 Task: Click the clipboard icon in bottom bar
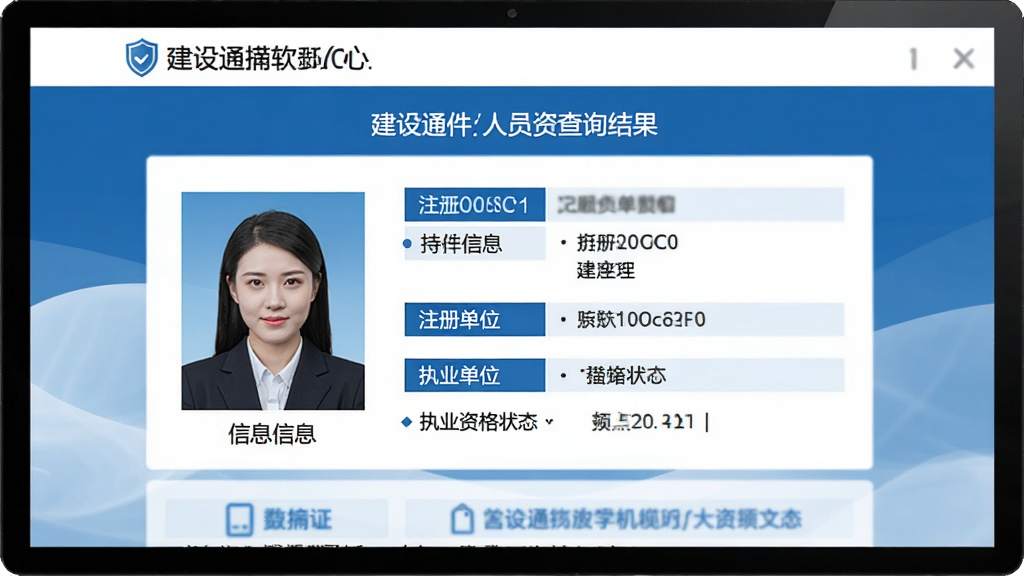click(462, 519)
